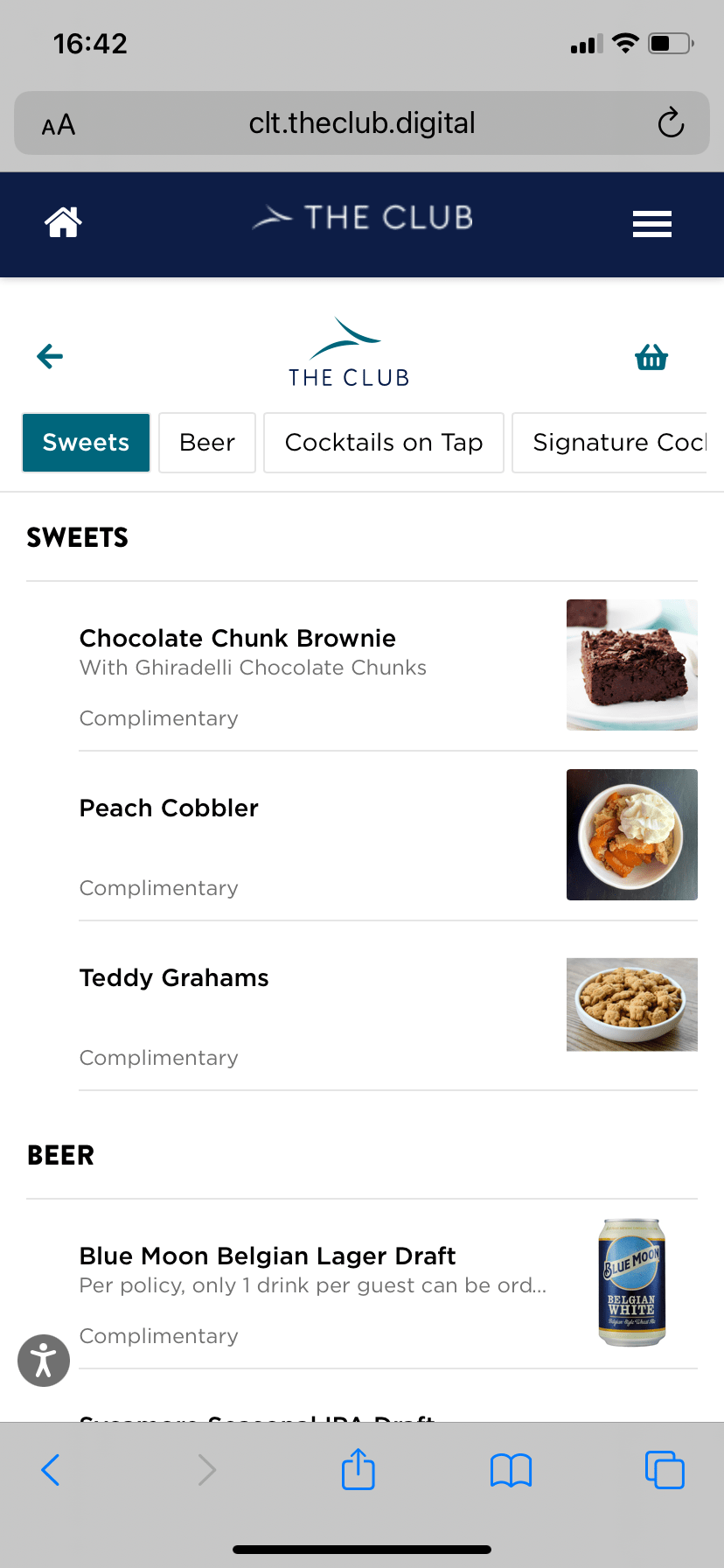Switch to the Beer tab

point(207,443)
